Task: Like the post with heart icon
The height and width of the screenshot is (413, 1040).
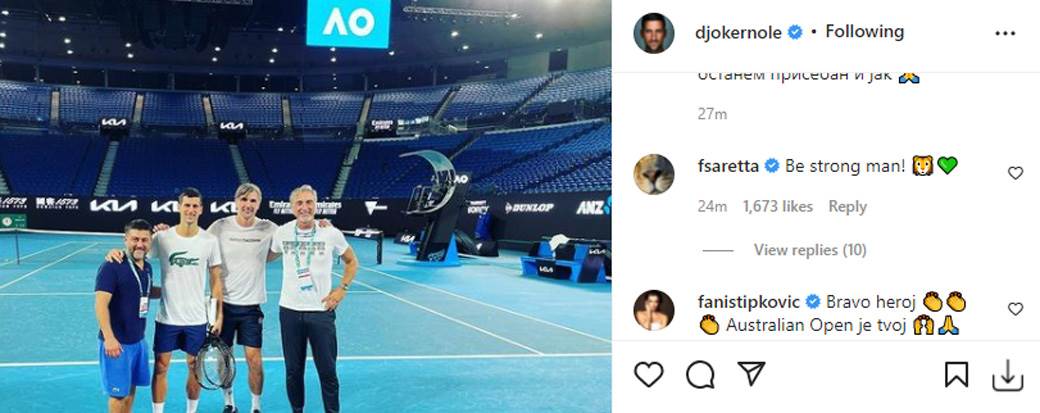Action: click(x=648, y=375)
